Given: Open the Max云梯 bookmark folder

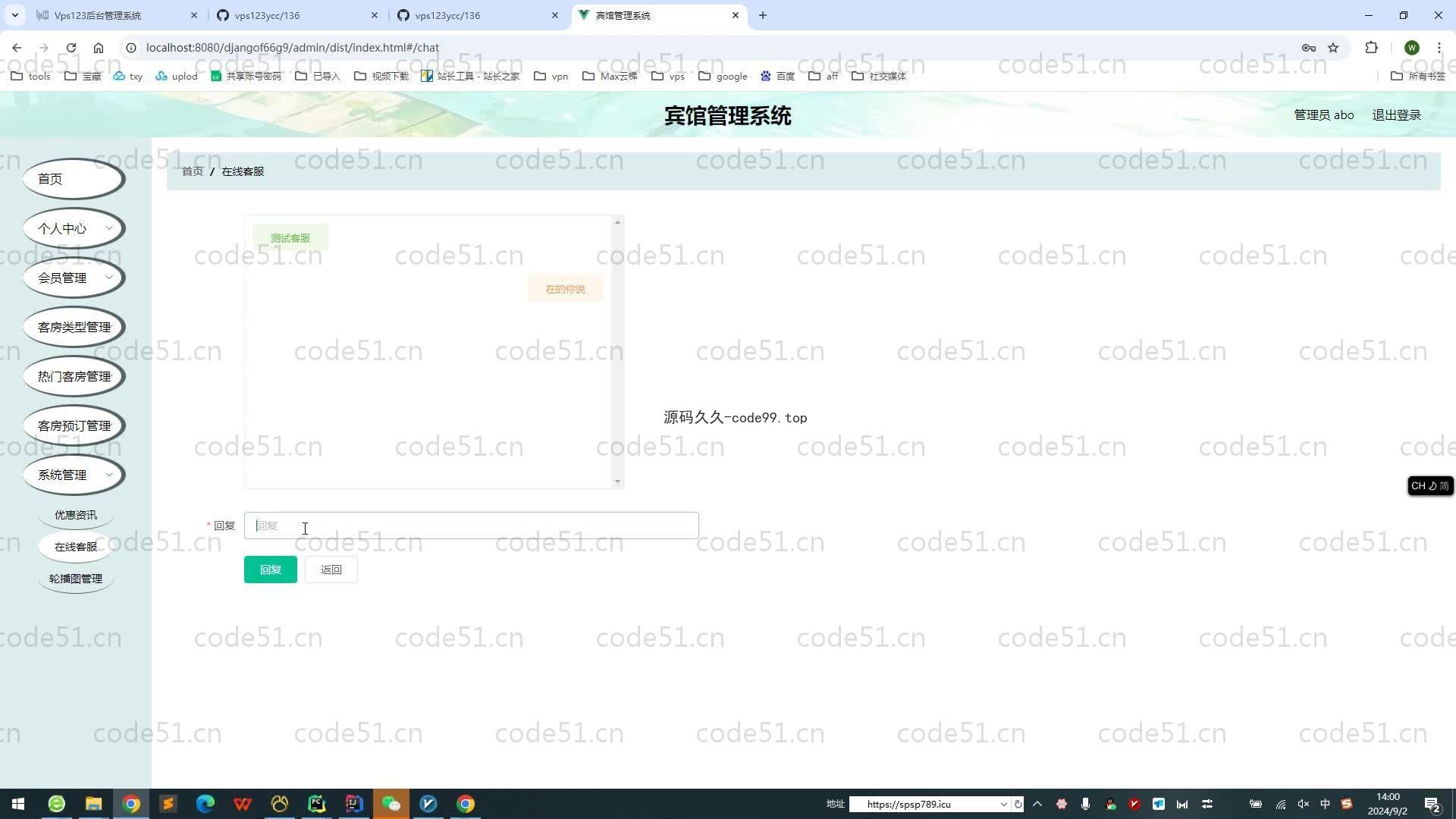Looking at the screenshot, I should [x=610, y=76].
